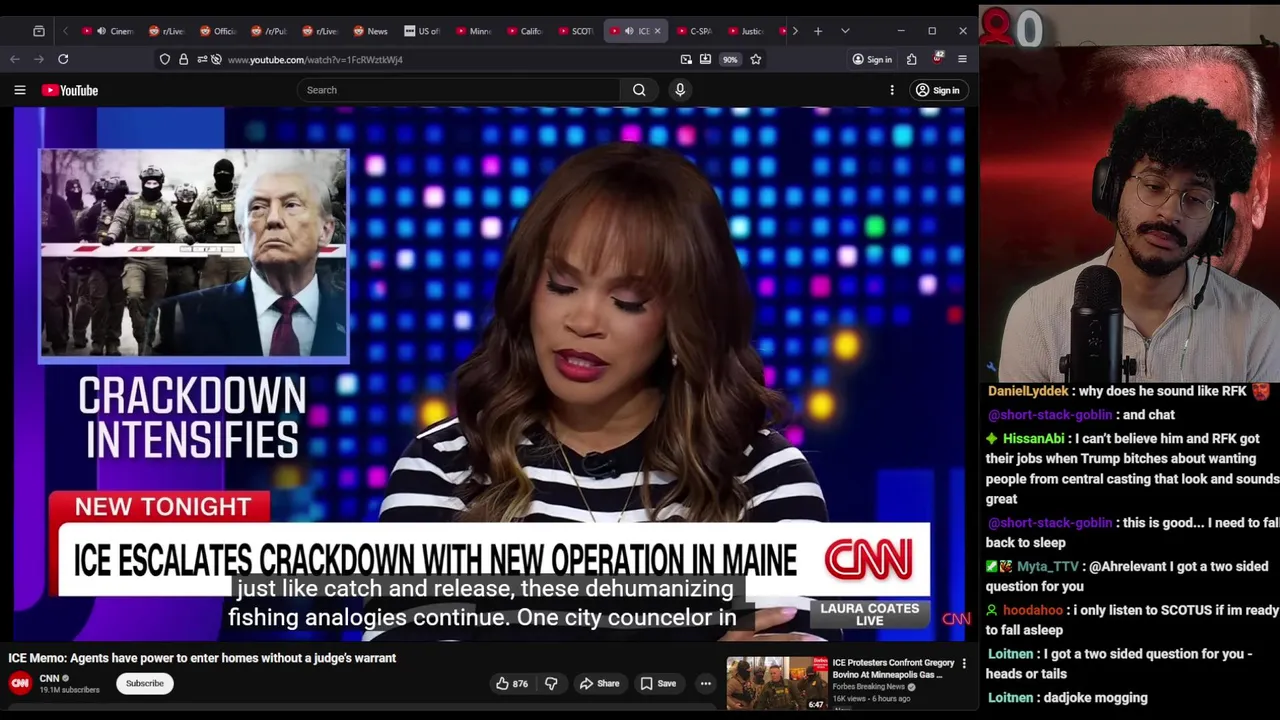Click the Share button under video
Image resolution: width=1280 pixels, height=720 pixels.
(x=600, y=683)
